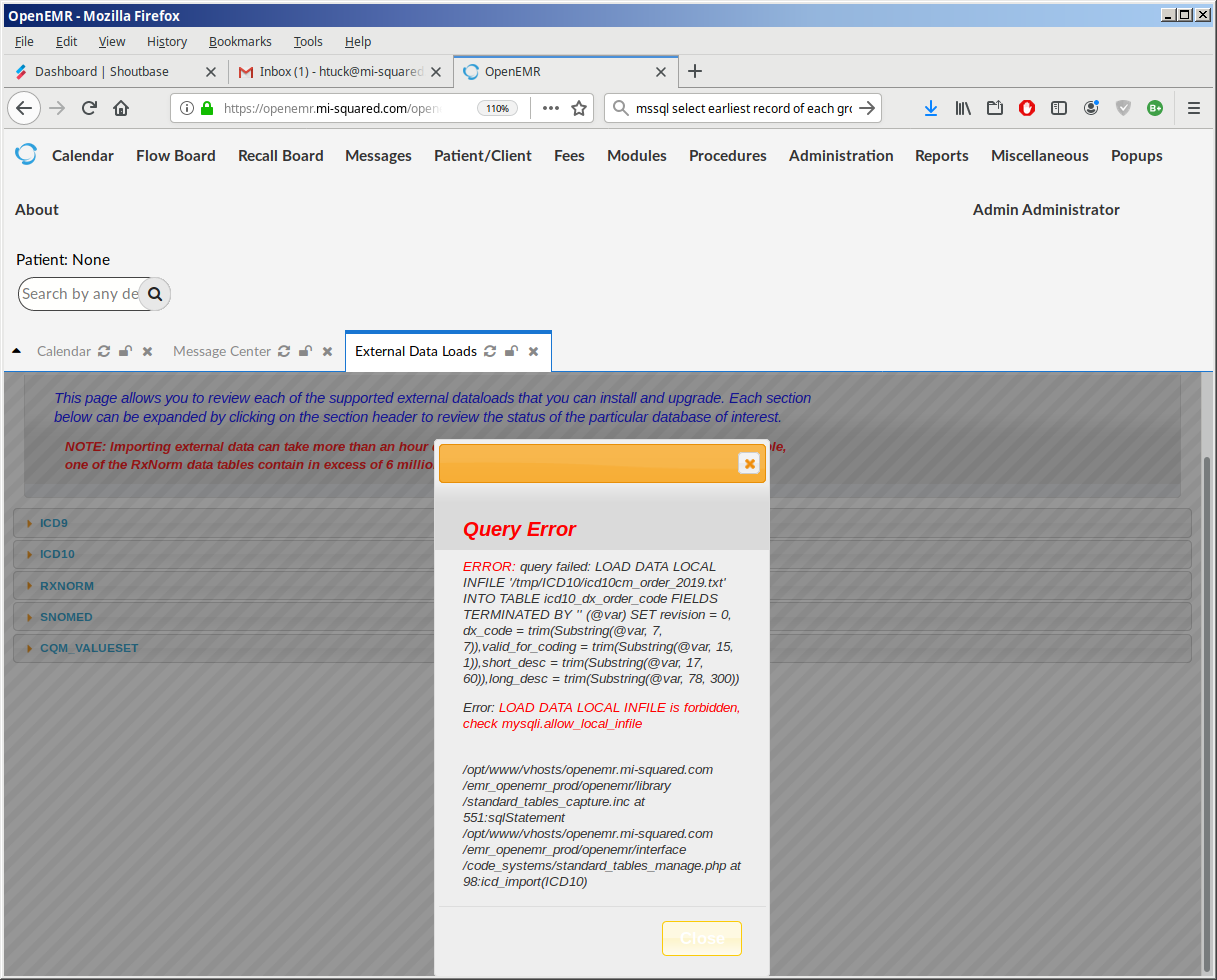The width and height of the screenshot is (1217, 980).
Task: Click the search magnifier icon for patients
Action: click(155, 294)
